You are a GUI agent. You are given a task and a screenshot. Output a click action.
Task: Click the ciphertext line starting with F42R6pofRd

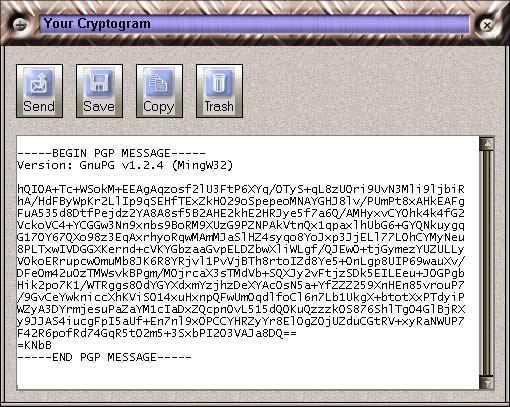pos(157,333)
